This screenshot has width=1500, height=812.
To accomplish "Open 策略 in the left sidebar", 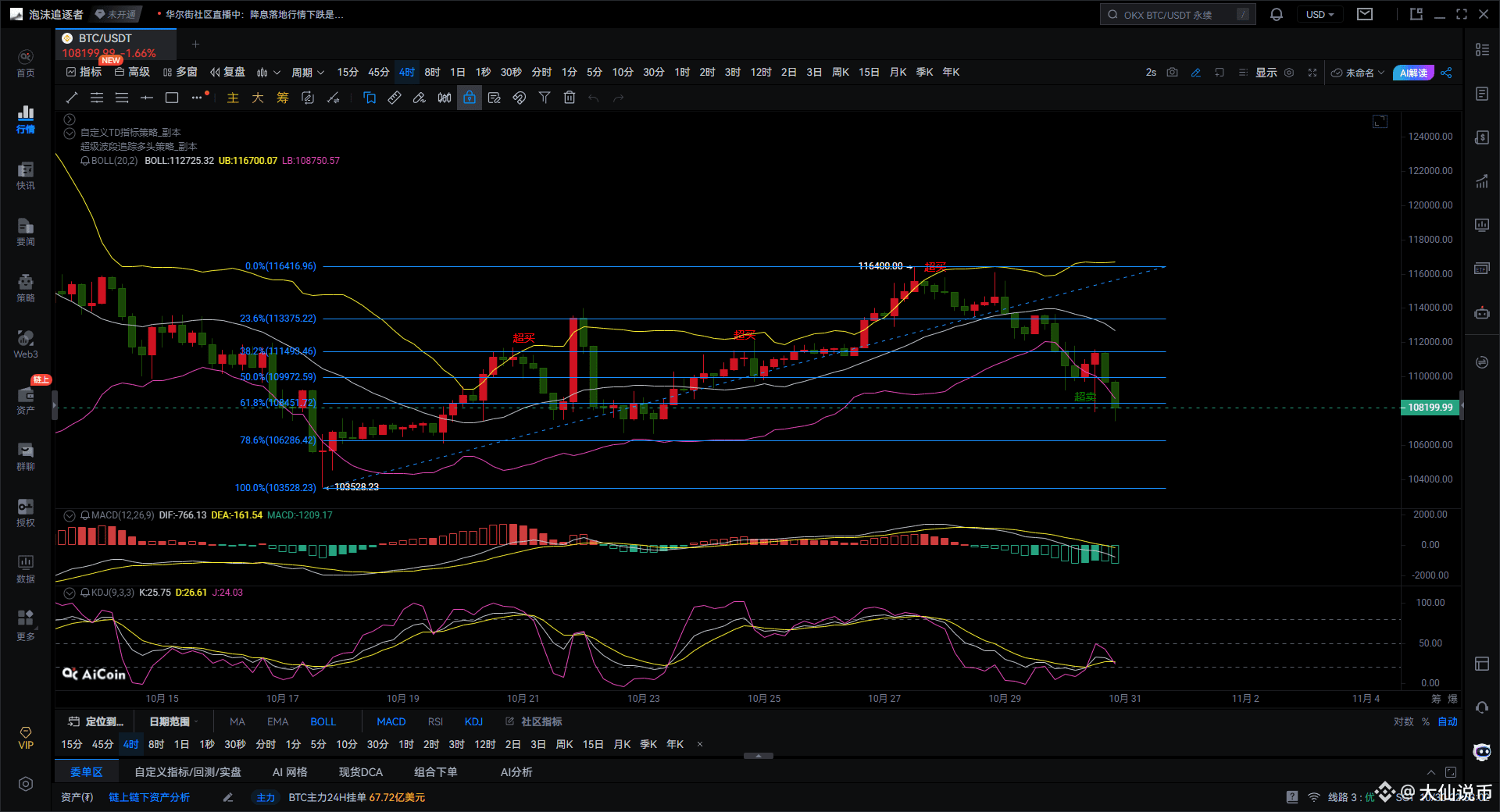I will pos(26,287).
